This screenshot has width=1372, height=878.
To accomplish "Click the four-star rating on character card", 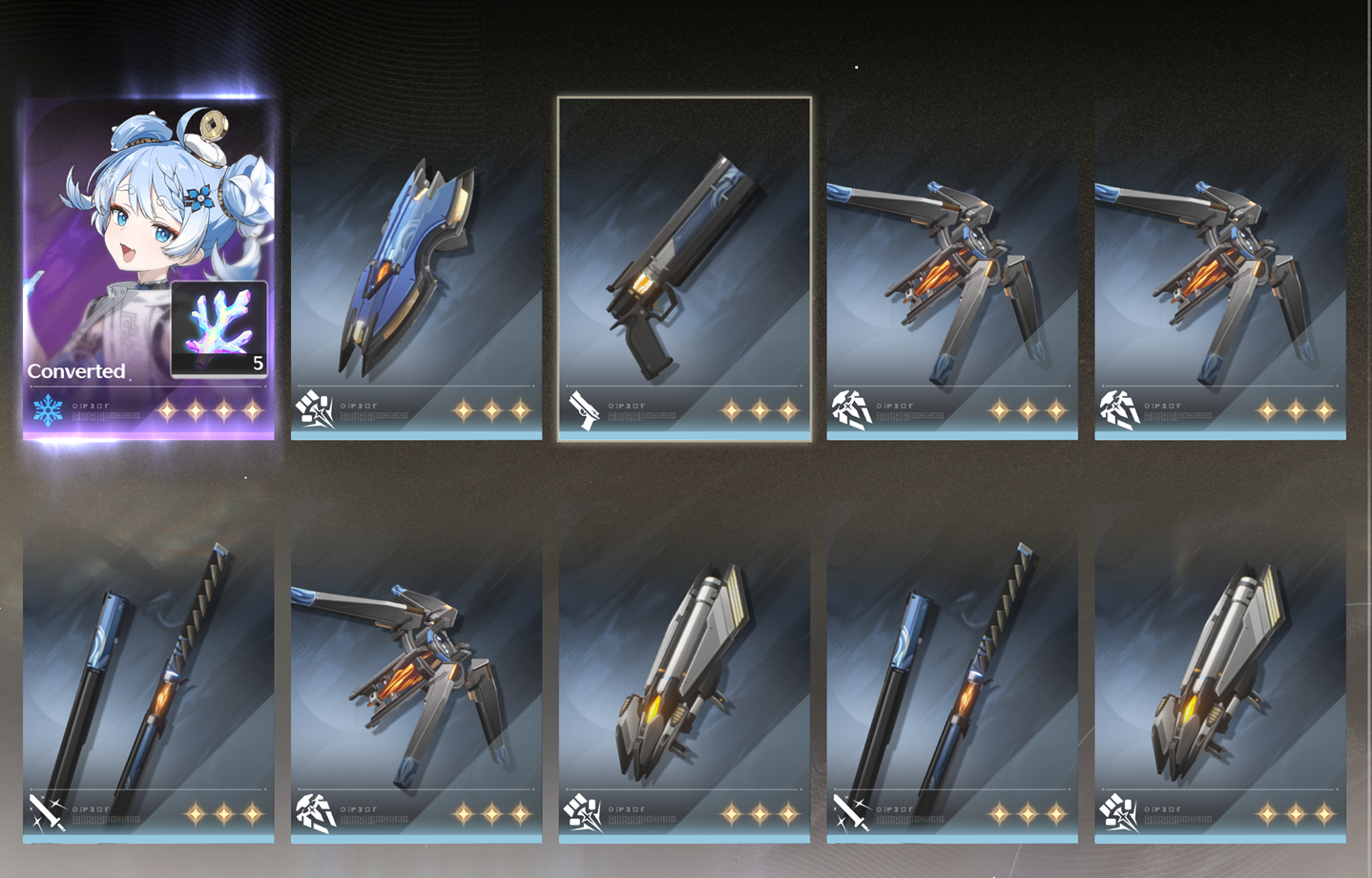I will click(210, 411).
